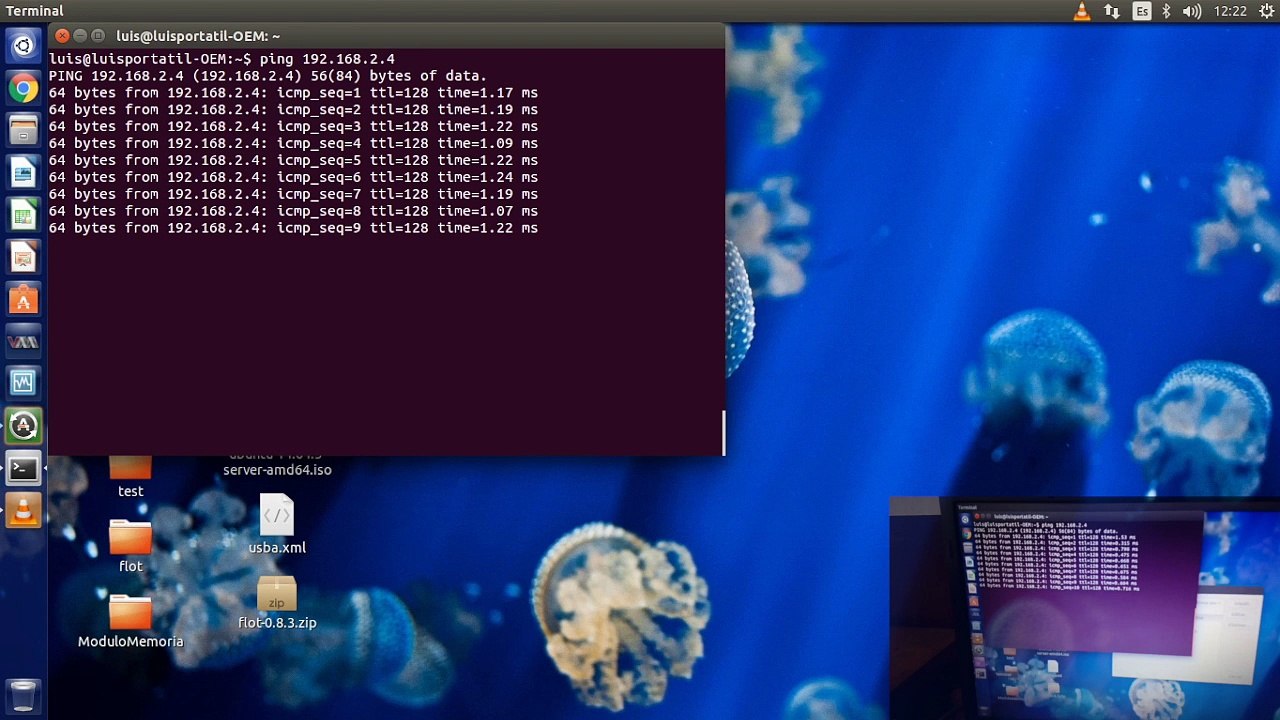Select the flot folder on desktop

[130, 546]
